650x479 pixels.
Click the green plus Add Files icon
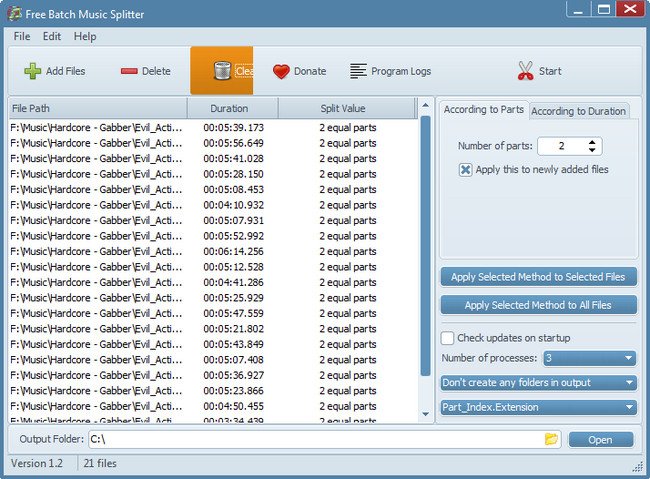[32, 71]
